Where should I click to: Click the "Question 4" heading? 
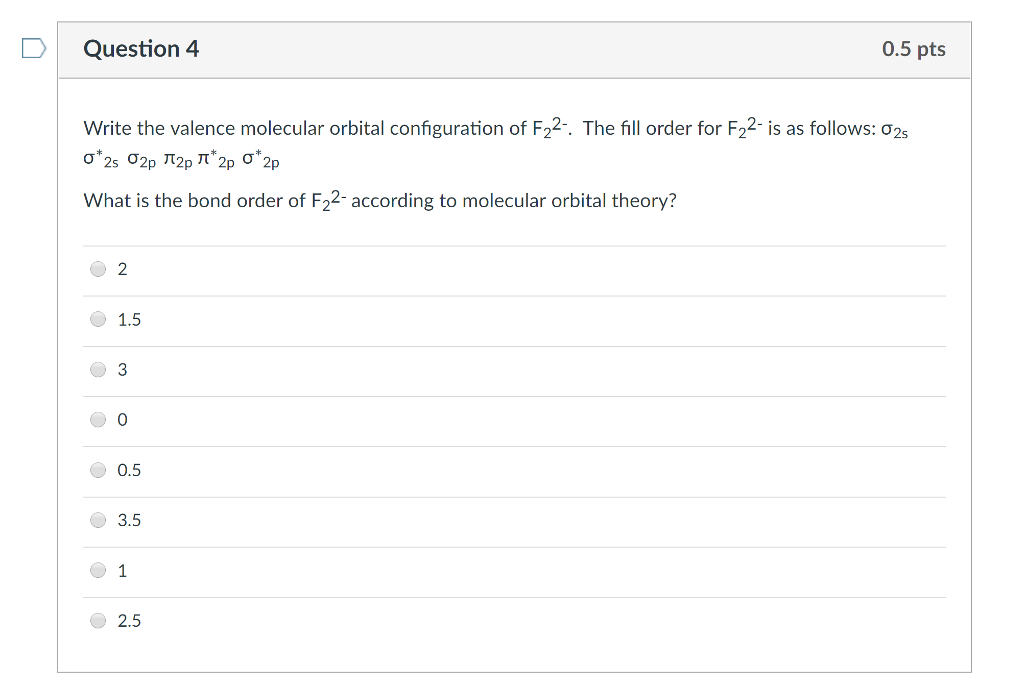pyautogui.click(x=141, y=49)
